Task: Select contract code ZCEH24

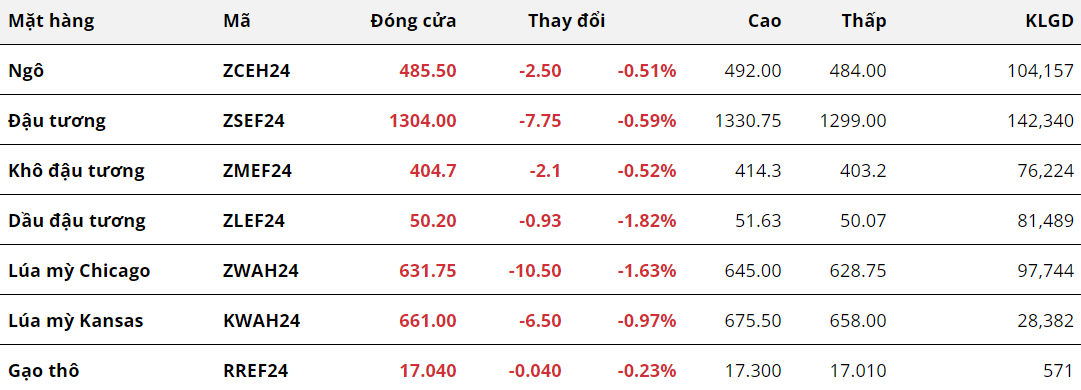Action: 256,70
